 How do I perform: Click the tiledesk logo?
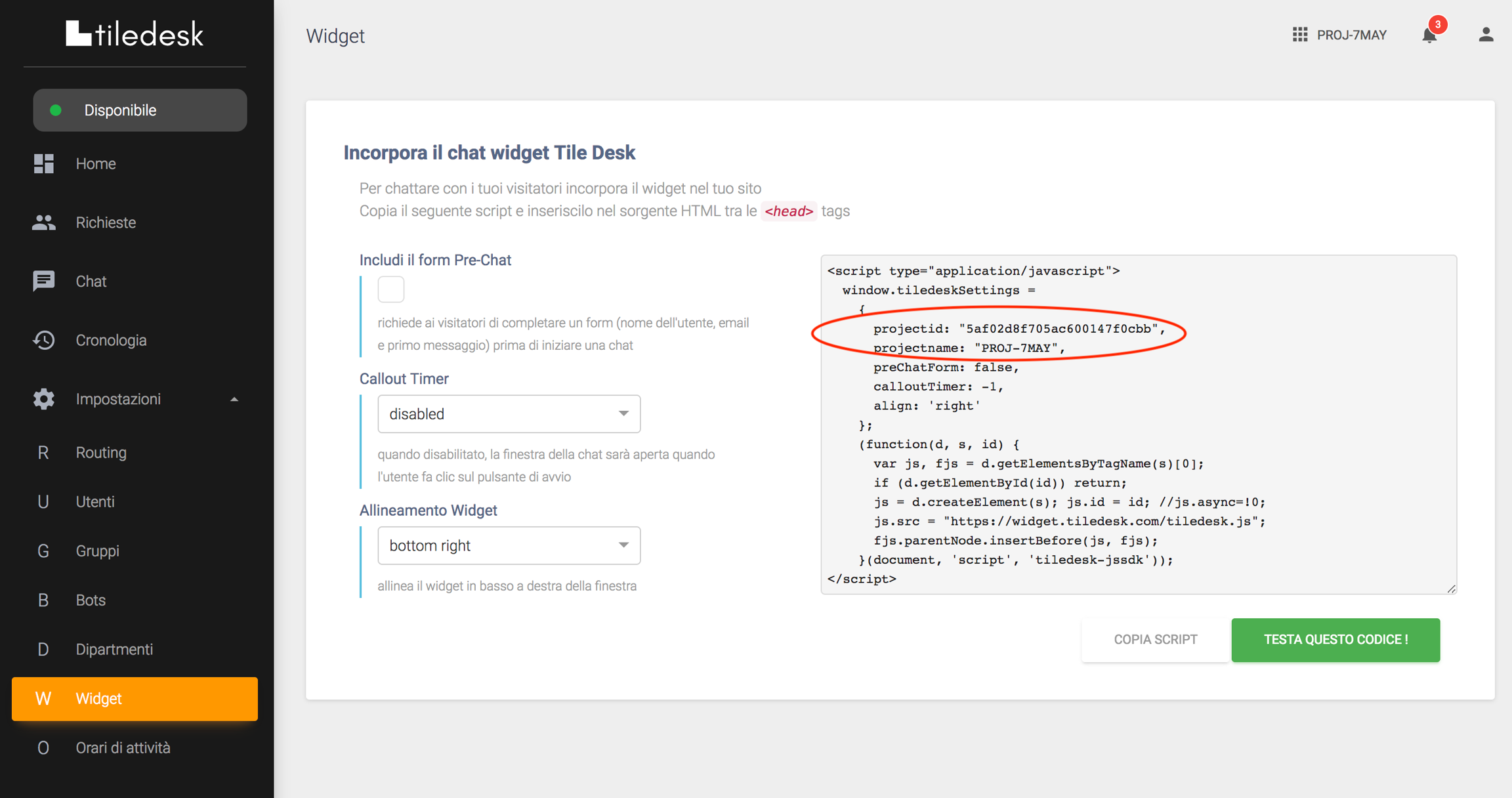pos(135,34)
